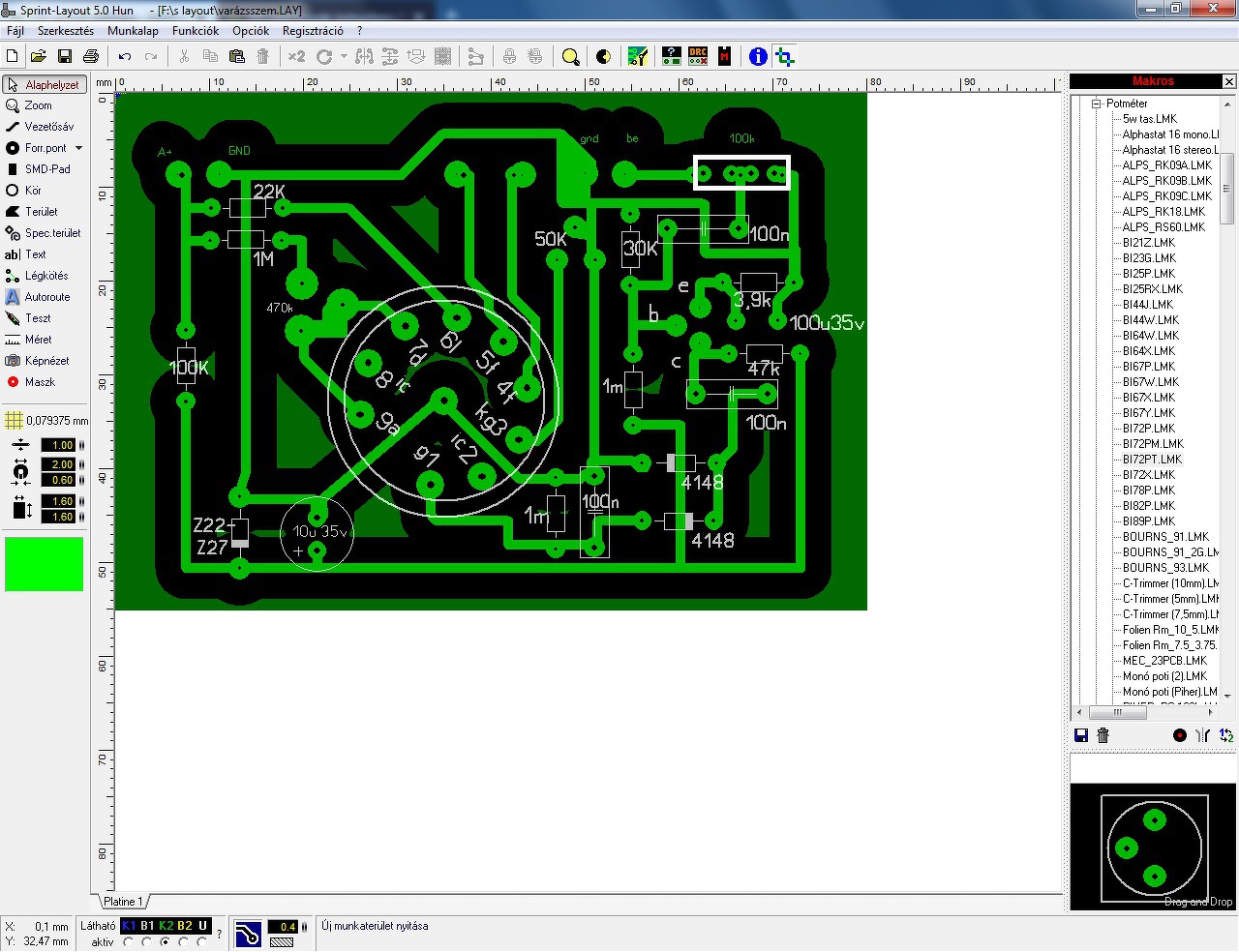
Task: Toggle visibility of the K2 layer label
Action: pos(166,926)
